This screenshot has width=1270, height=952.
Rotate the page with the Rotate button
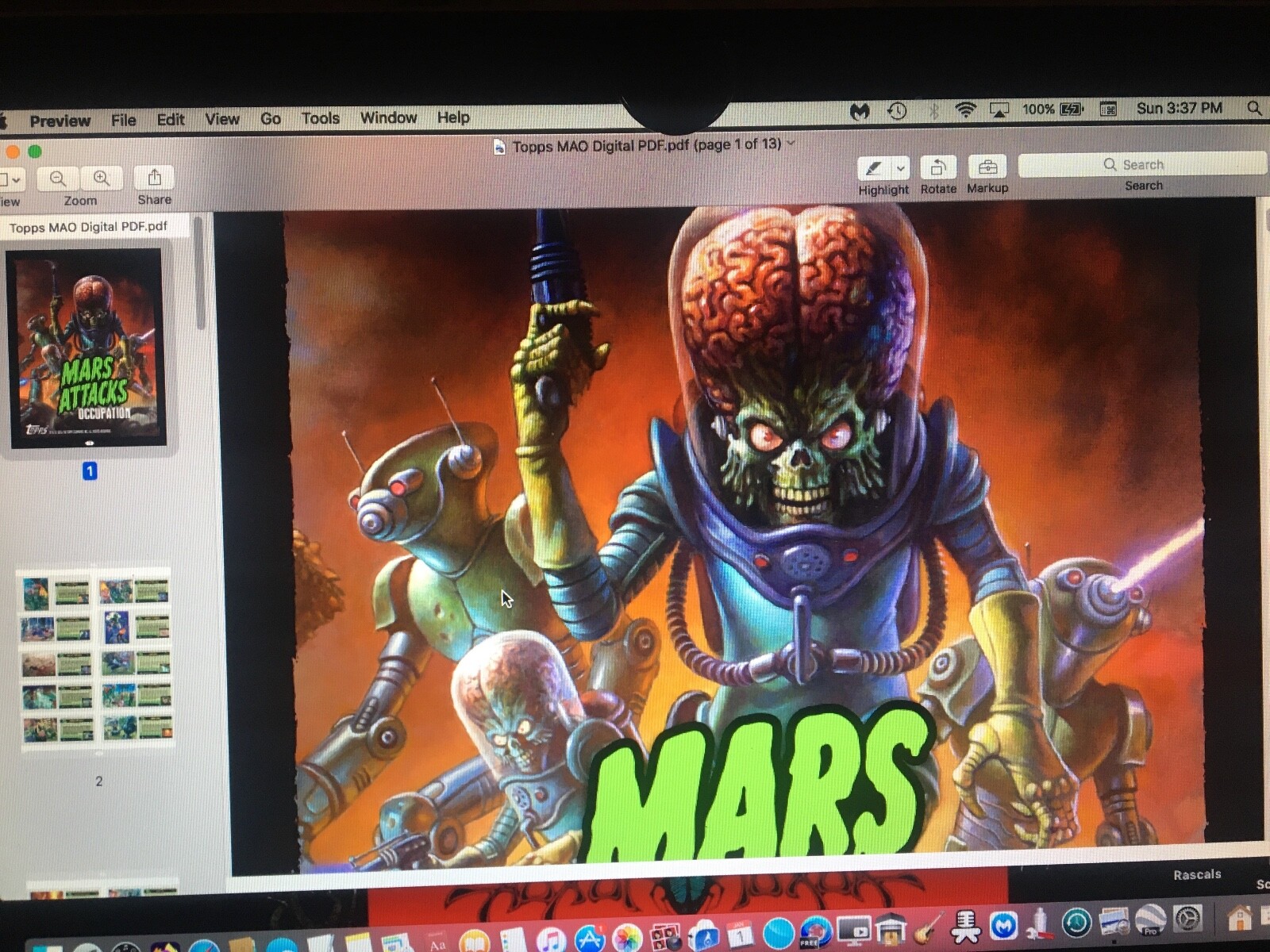pos(938,167)
